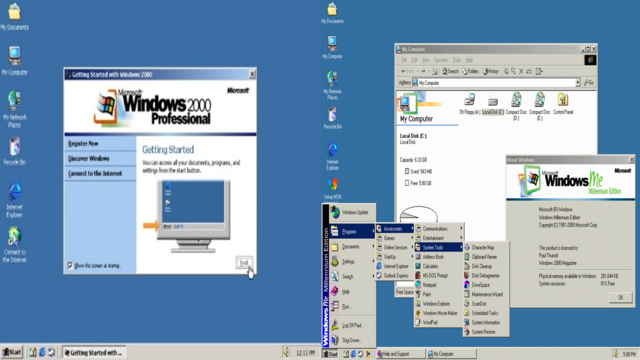
Task: Click Windows Update in the Start menu
Action: click(x=352, y=212)
